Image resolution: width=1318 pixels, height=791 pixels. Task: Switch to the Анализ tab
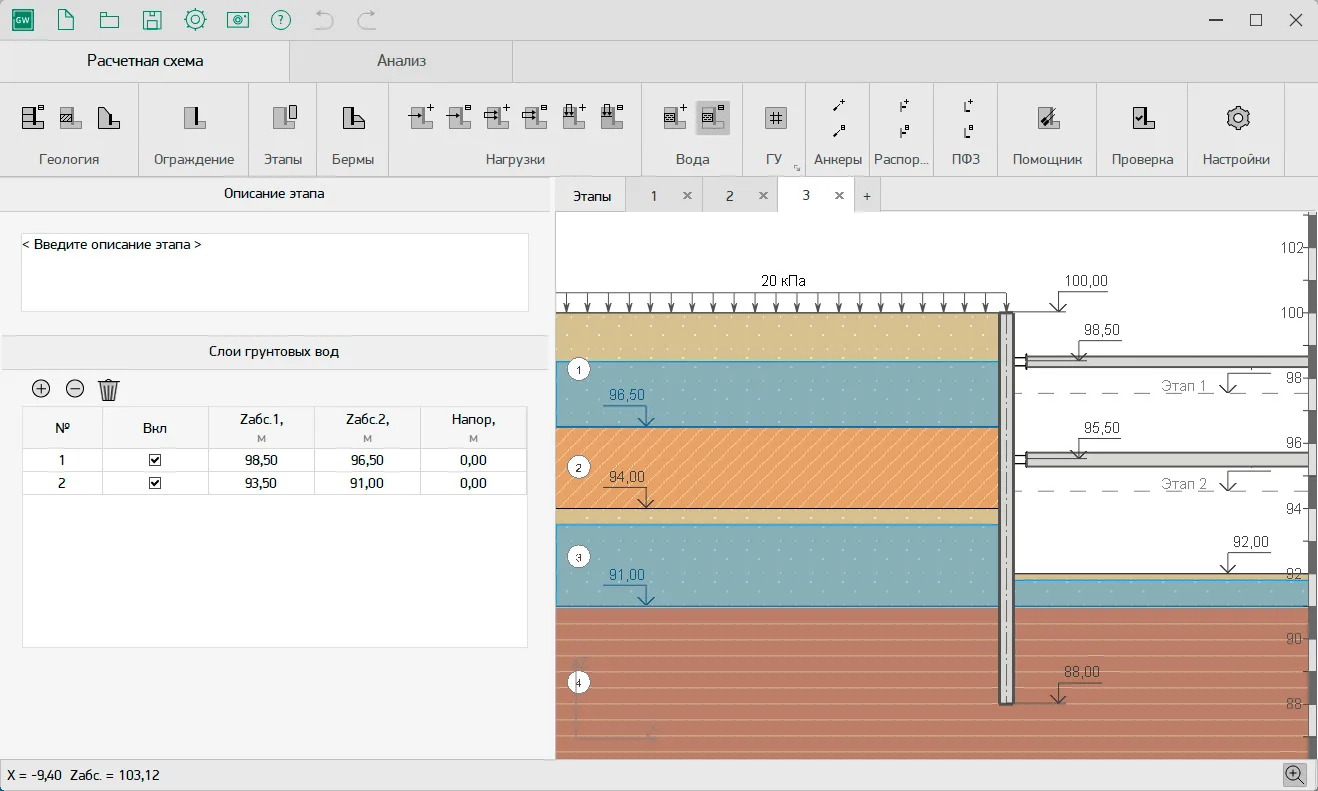coord(401,61)
